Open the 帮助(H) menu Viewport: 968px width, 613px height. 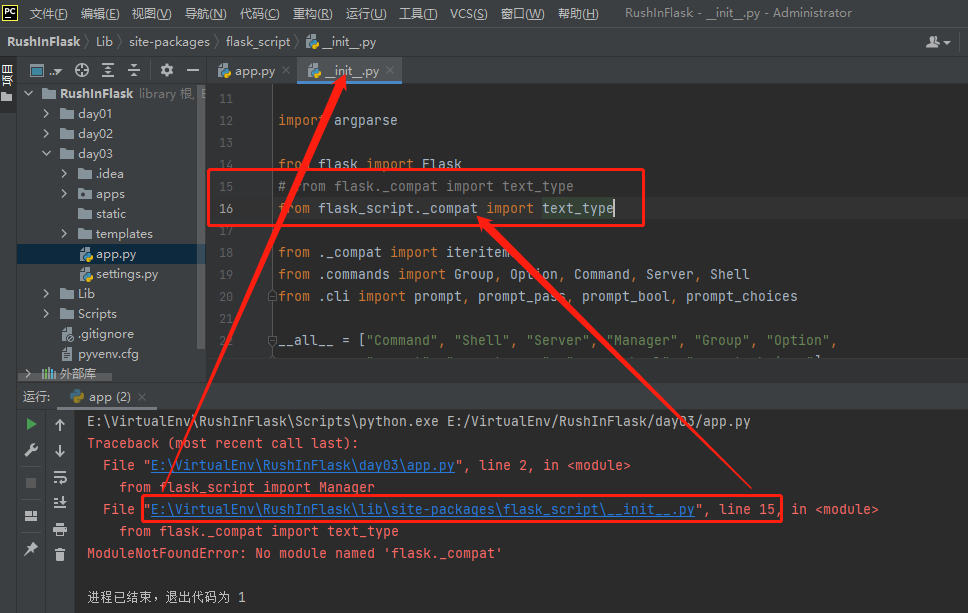(x=578, y=13)
